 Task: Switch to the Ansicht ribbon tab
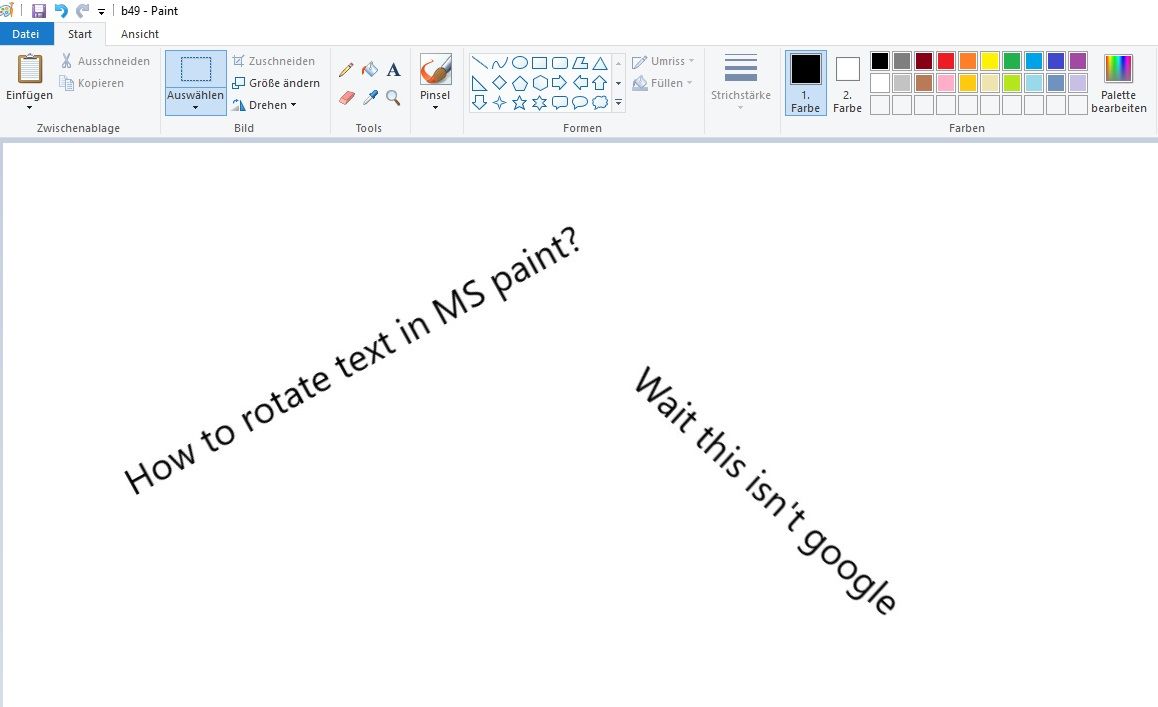tap(140, 34)
